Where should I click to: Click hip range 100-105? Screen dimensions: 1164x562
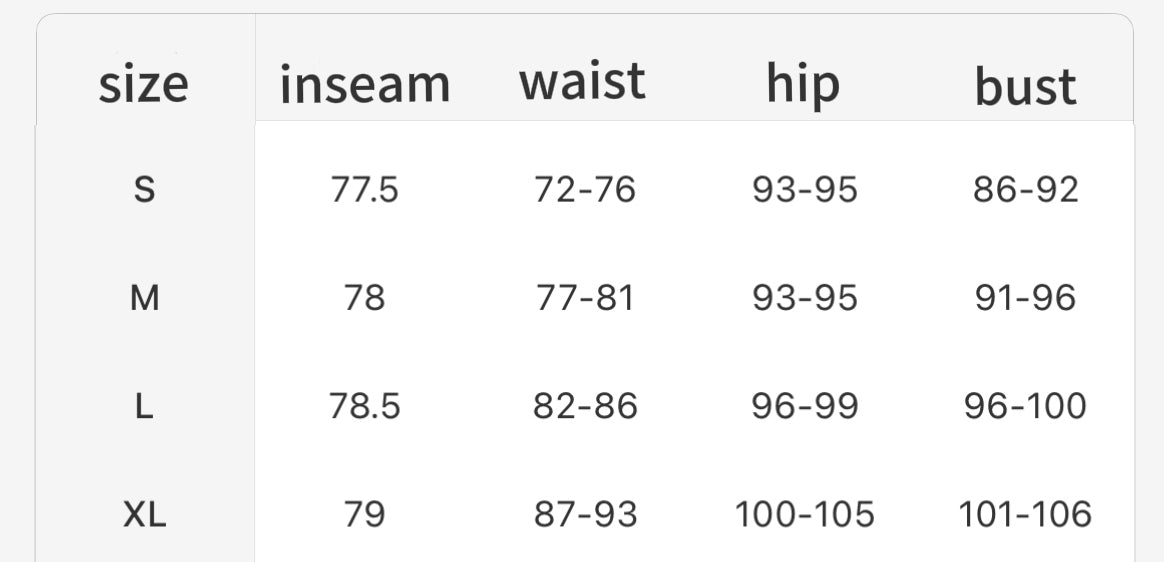(x=805, y=515)
